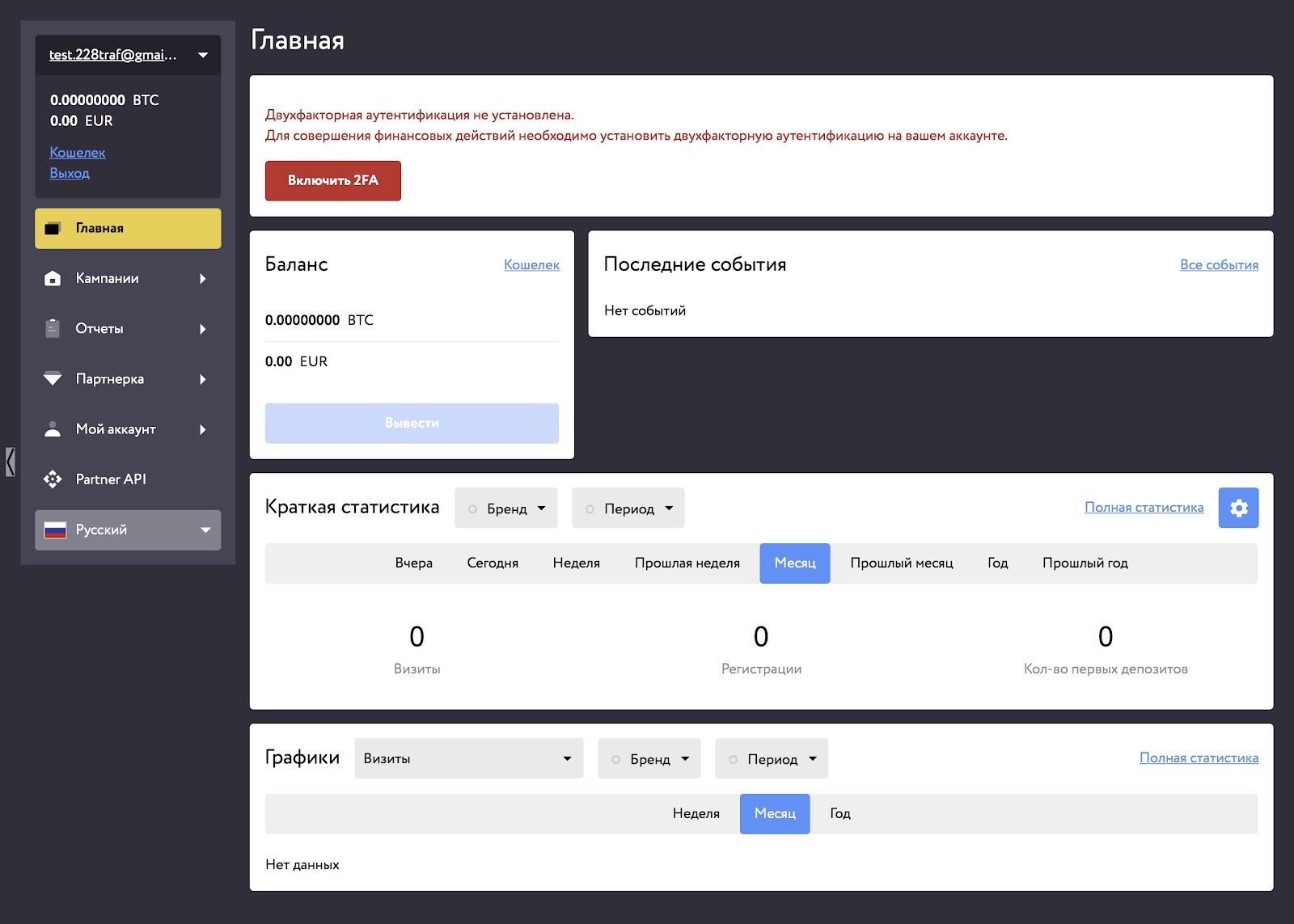
Task: Open Бренд dropdown in Графики
Action: 649,758
